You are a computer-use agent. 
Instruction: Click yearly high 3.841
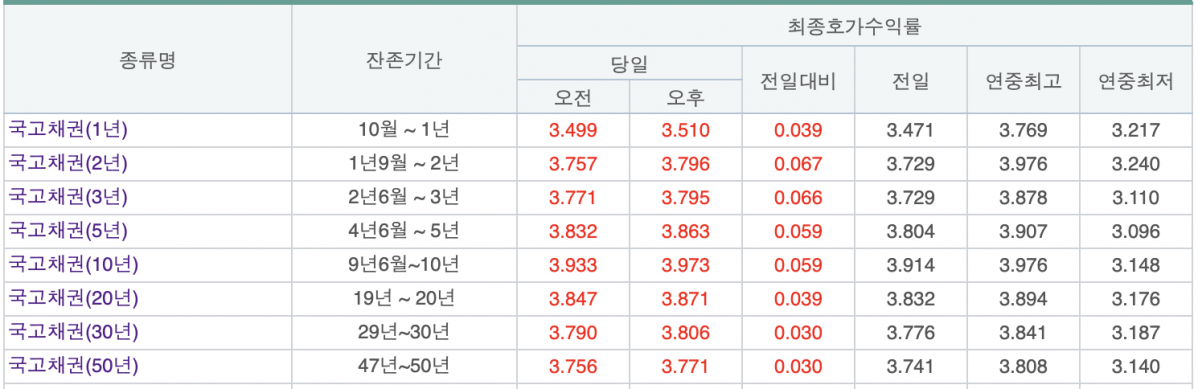(1023, 333)
